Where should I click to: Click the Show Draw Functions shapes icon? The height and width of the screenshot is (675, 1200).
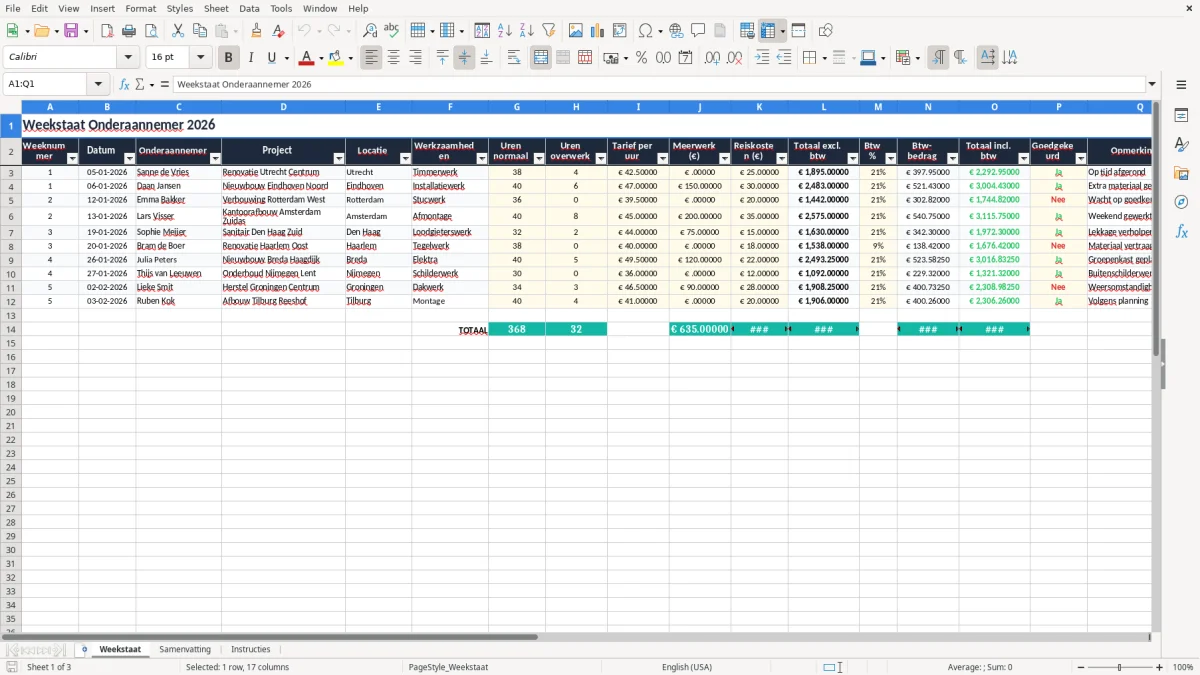click(x=825, y=31)
